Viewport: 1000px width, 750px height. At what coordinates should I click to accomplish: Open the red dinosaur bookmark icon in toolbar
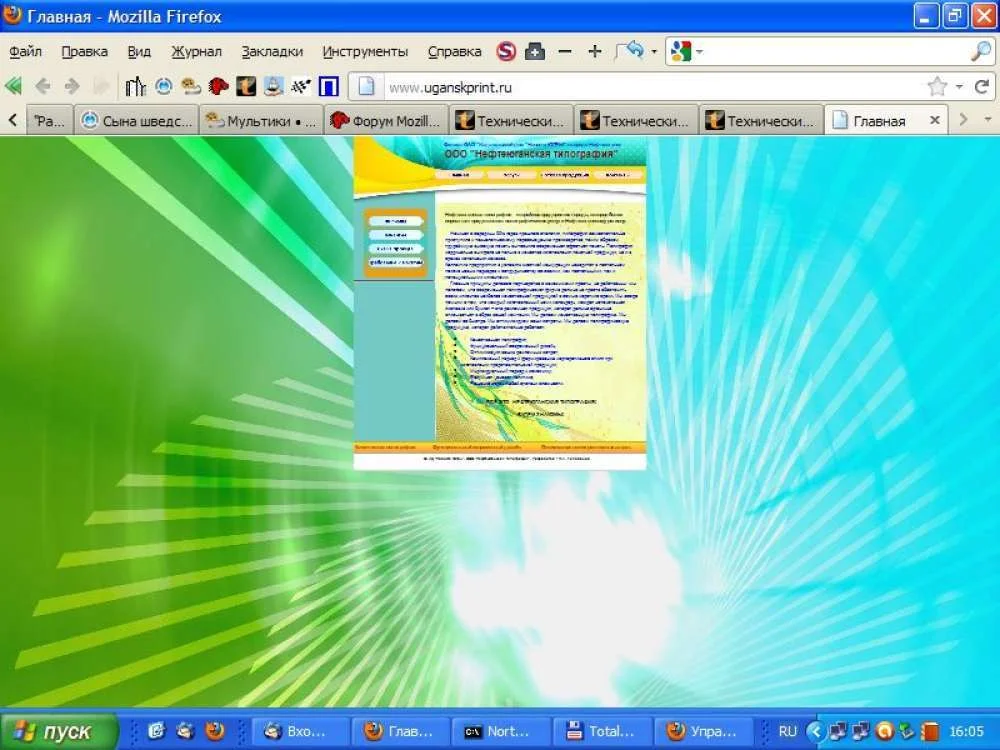(x=218, y=86)
